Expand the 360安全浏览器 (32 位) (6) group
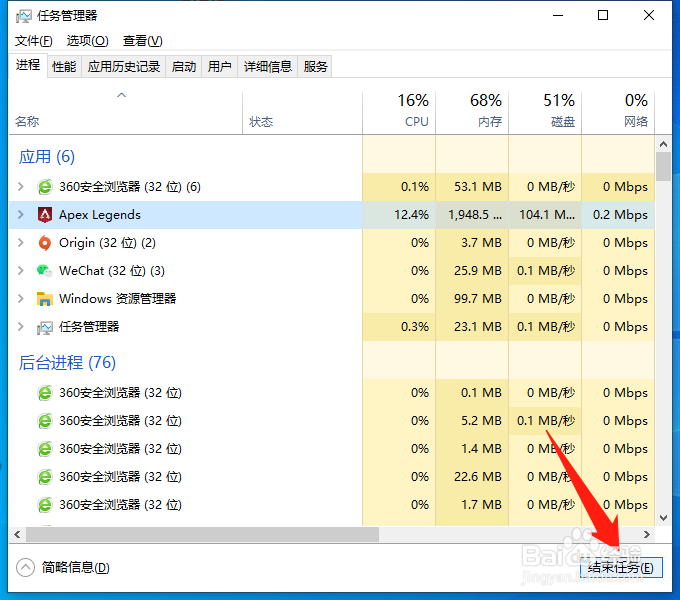The image size is (680, 600). coord(20,187)
